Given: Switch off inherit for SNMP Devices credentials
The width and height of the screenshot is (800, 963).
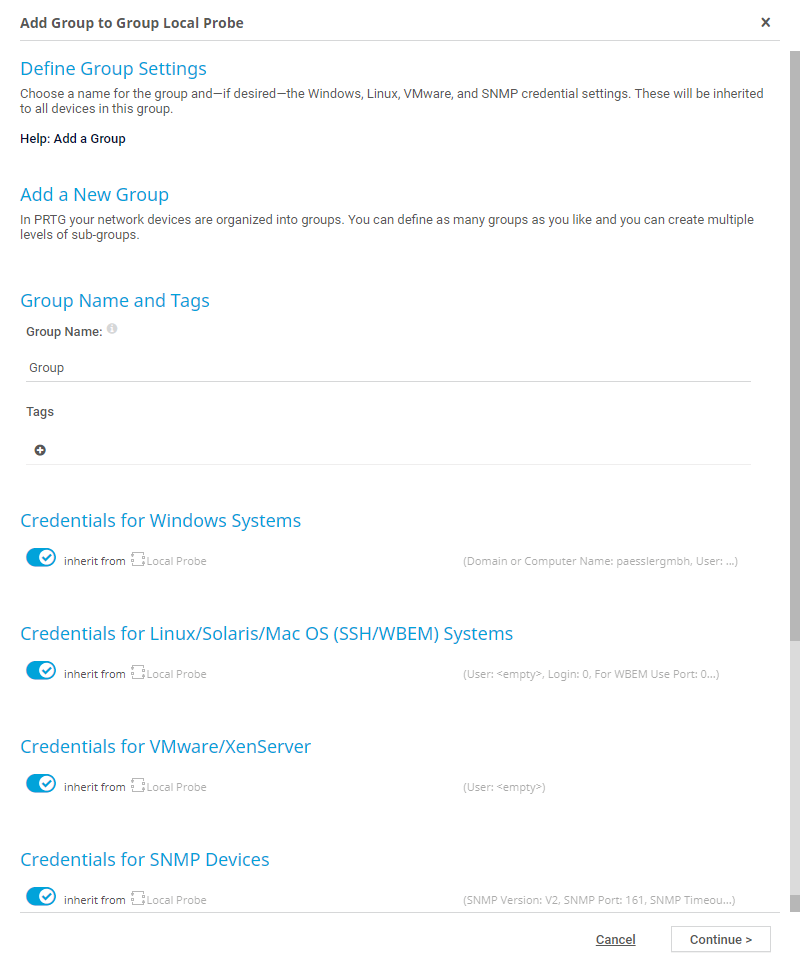Looking at the screenshot, I should [41, 897].
